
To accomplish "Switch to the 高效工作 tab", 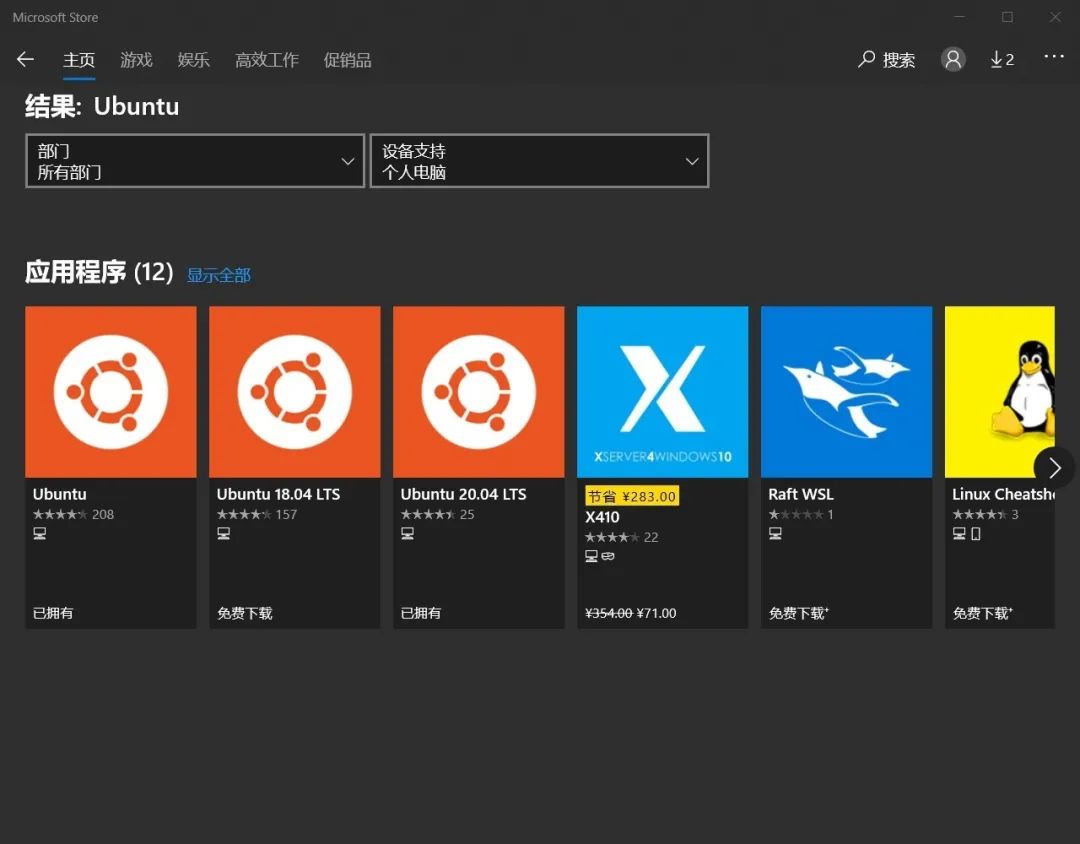I will pyautogui.click(x=266, y=59).
